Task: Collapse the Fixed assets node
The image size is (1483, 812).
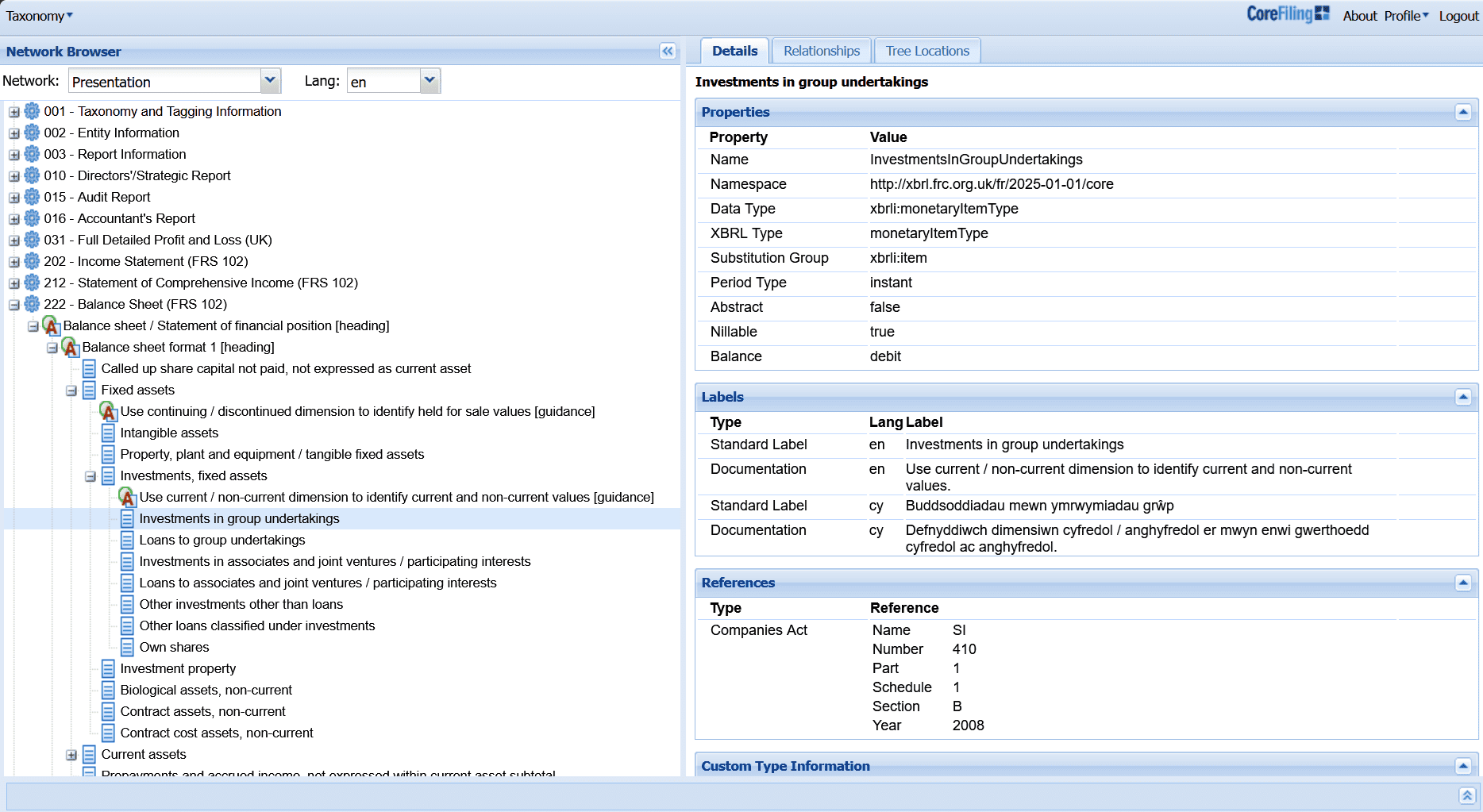Action: [71, 391]
